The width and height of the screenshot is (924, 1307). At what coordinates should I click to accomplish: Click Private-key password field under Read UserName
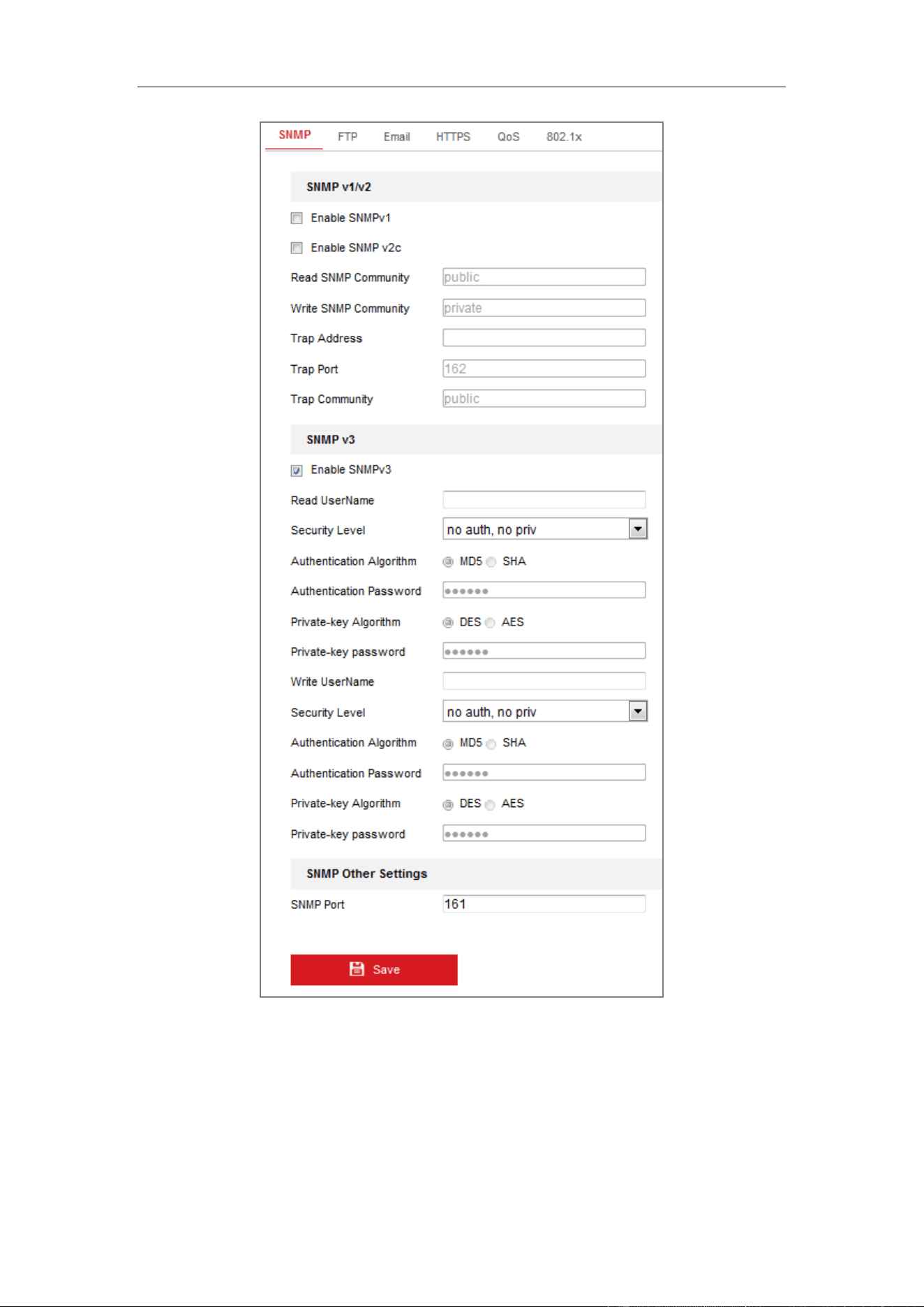(544, 651)
